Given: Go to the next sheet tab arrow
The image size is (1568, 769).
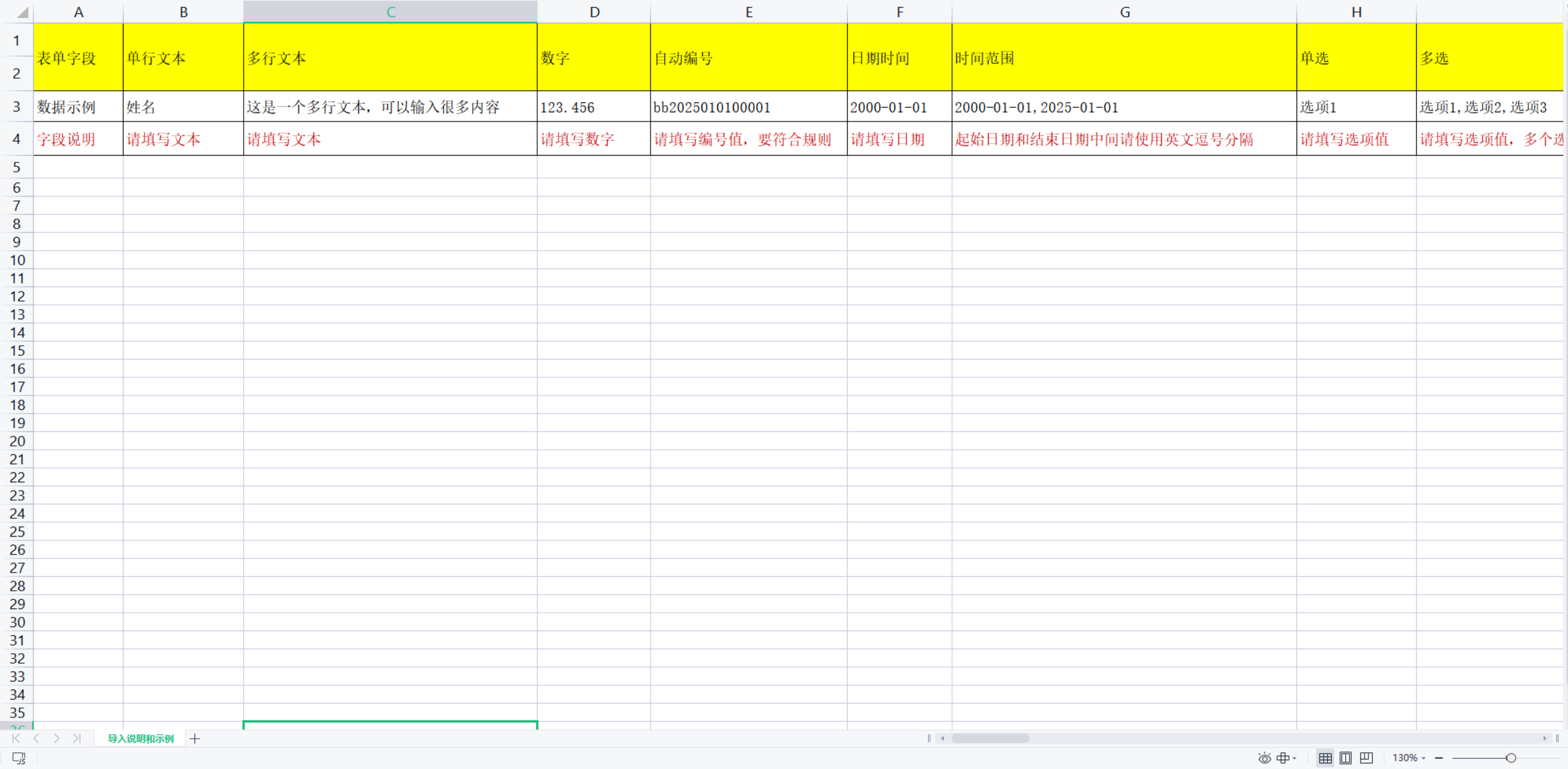Looking at the screenshot, I should pyautogui.click(x=57, y=738).
